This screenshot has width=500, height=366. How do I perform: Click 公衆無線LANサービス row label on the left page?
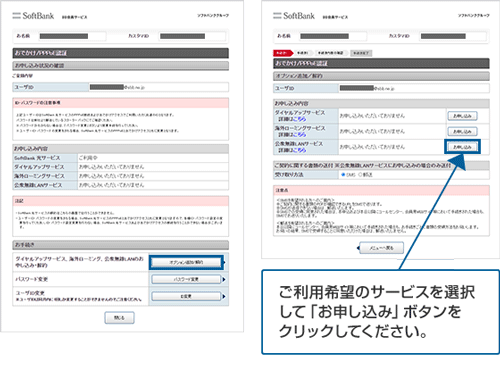coord(38,185)
